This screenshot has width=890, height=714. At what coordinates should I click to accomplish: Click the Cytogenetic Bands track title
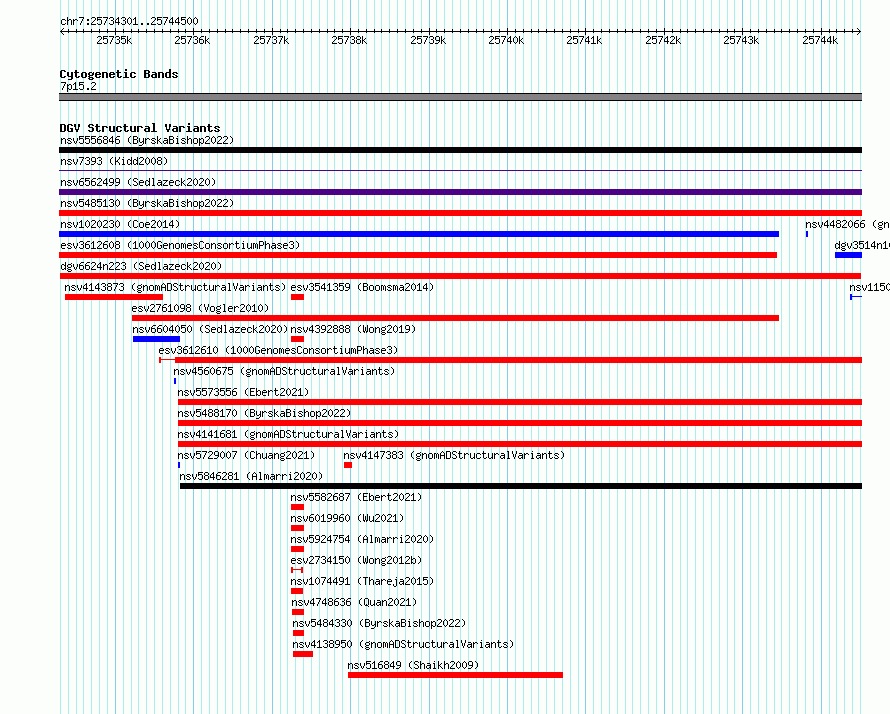[x=119, y=74]
